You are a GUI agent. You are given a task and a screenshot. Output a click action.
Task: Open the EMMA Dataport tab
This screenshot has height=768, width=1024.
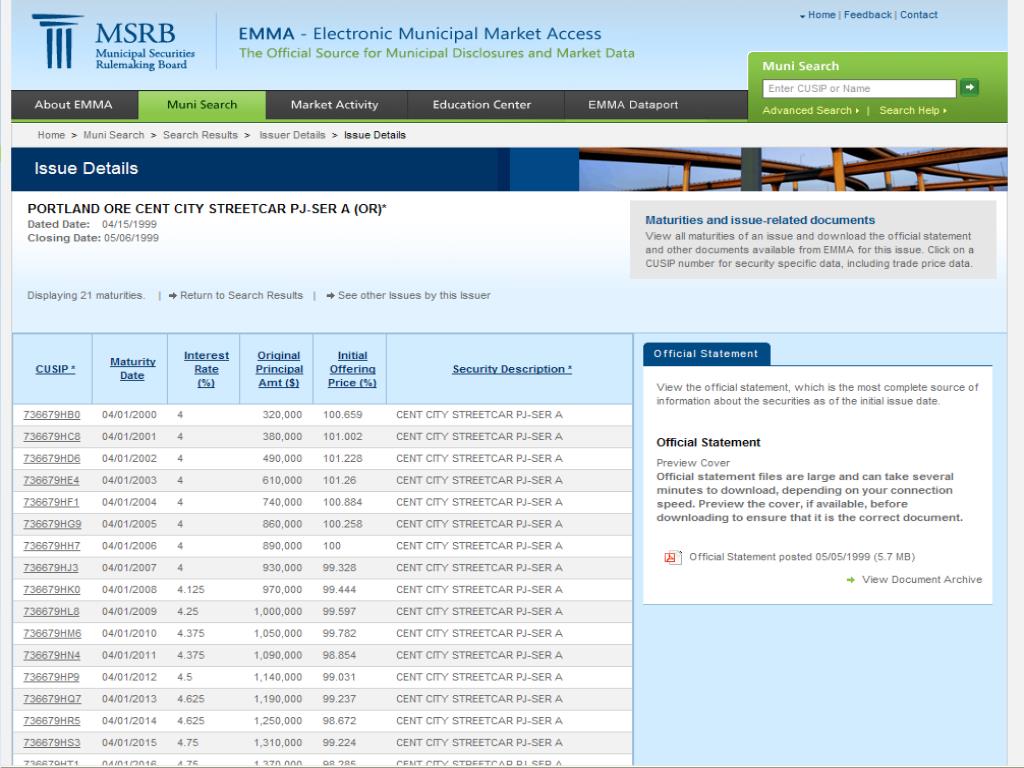[x=633, y=104]
